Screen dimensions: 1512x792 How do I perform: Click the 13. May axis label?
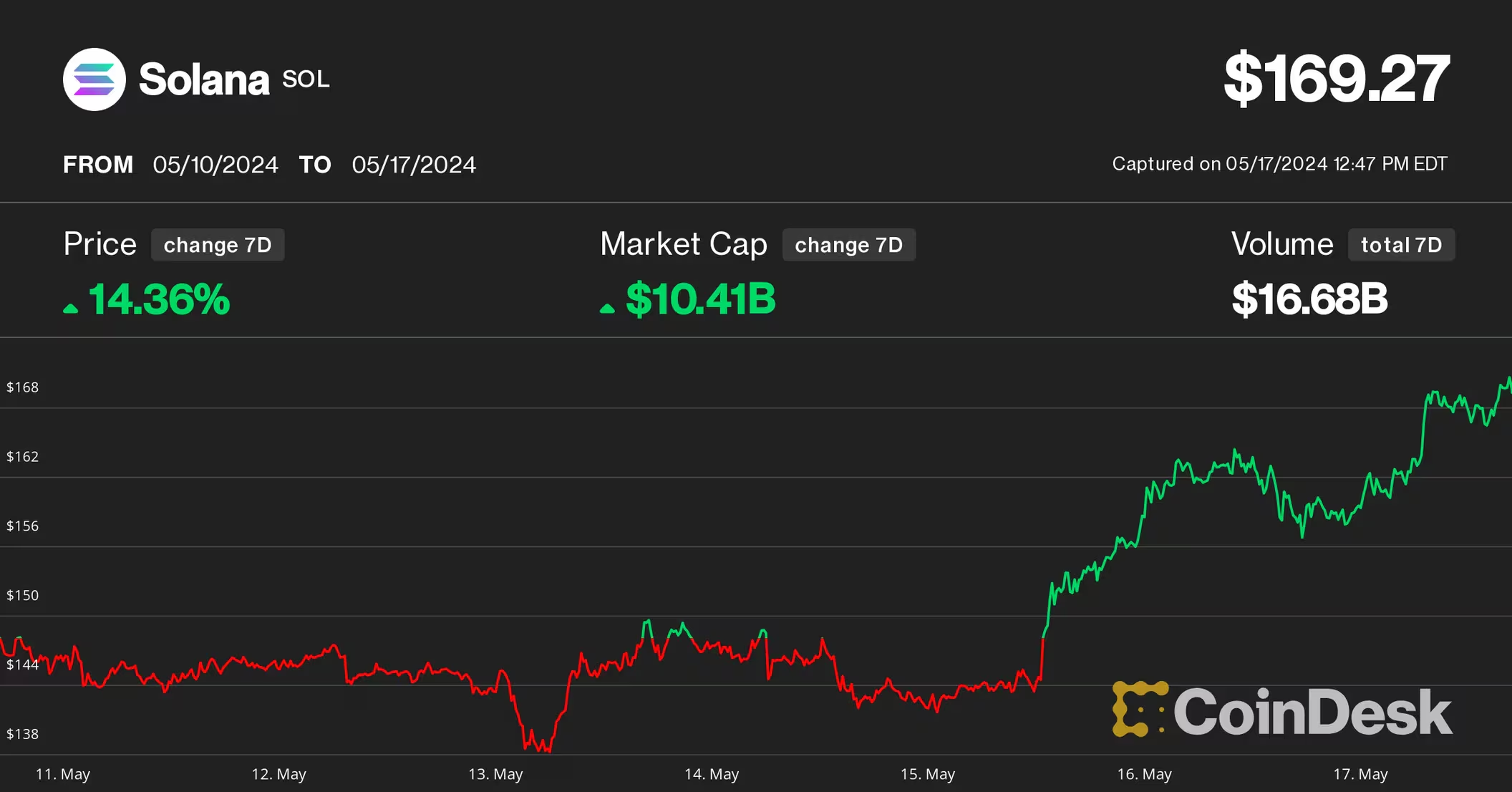pos(495,774)
